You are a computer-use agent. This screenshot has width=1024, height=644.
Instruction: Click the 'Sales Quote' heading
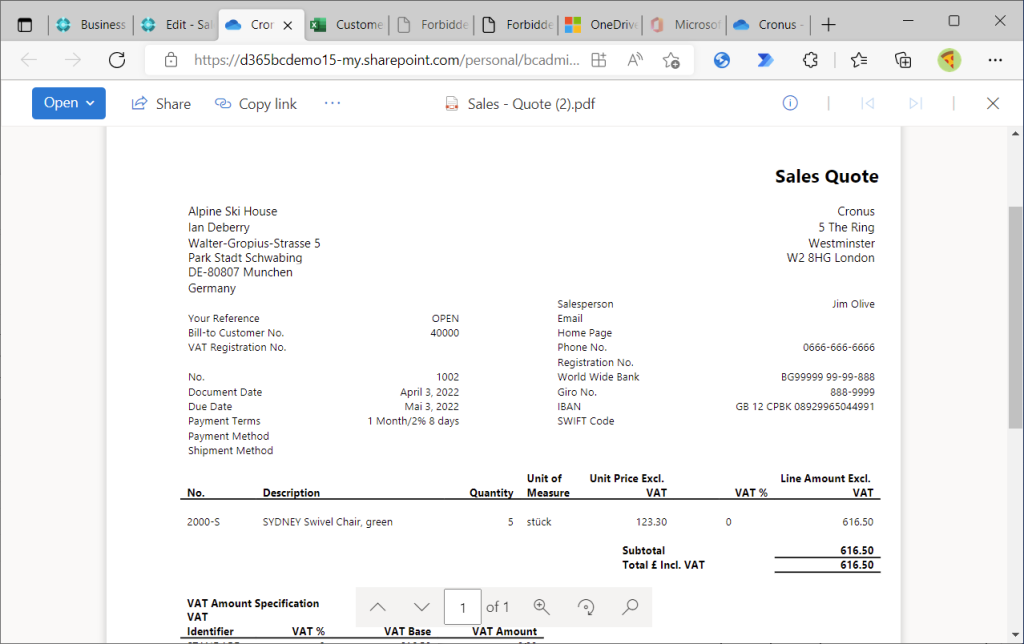827,176
